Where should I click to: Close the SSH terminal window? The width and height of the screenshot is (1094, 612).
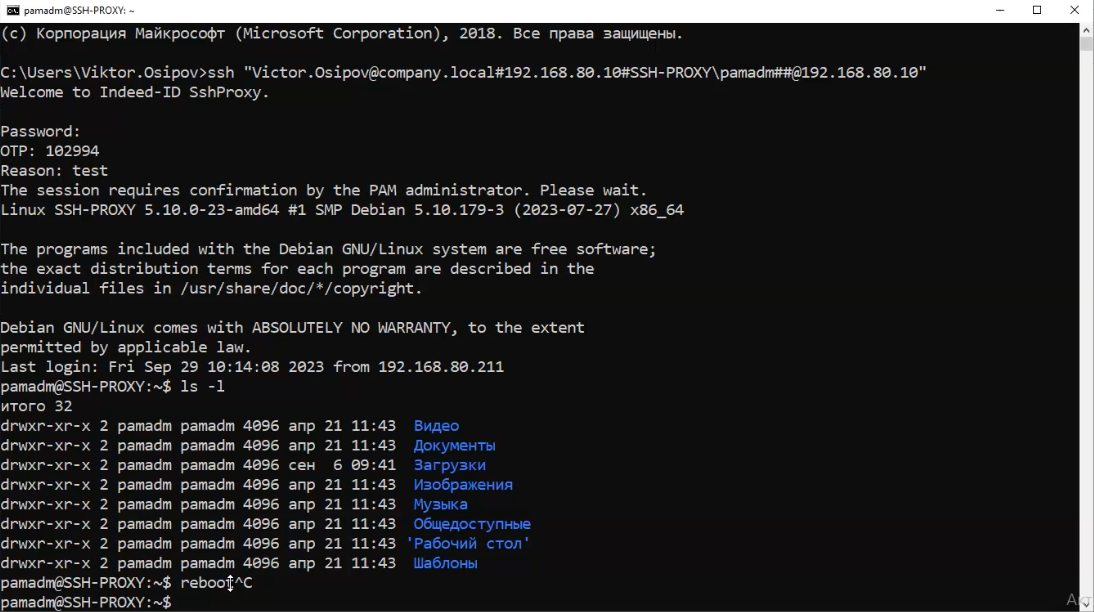click(1074, 11)
